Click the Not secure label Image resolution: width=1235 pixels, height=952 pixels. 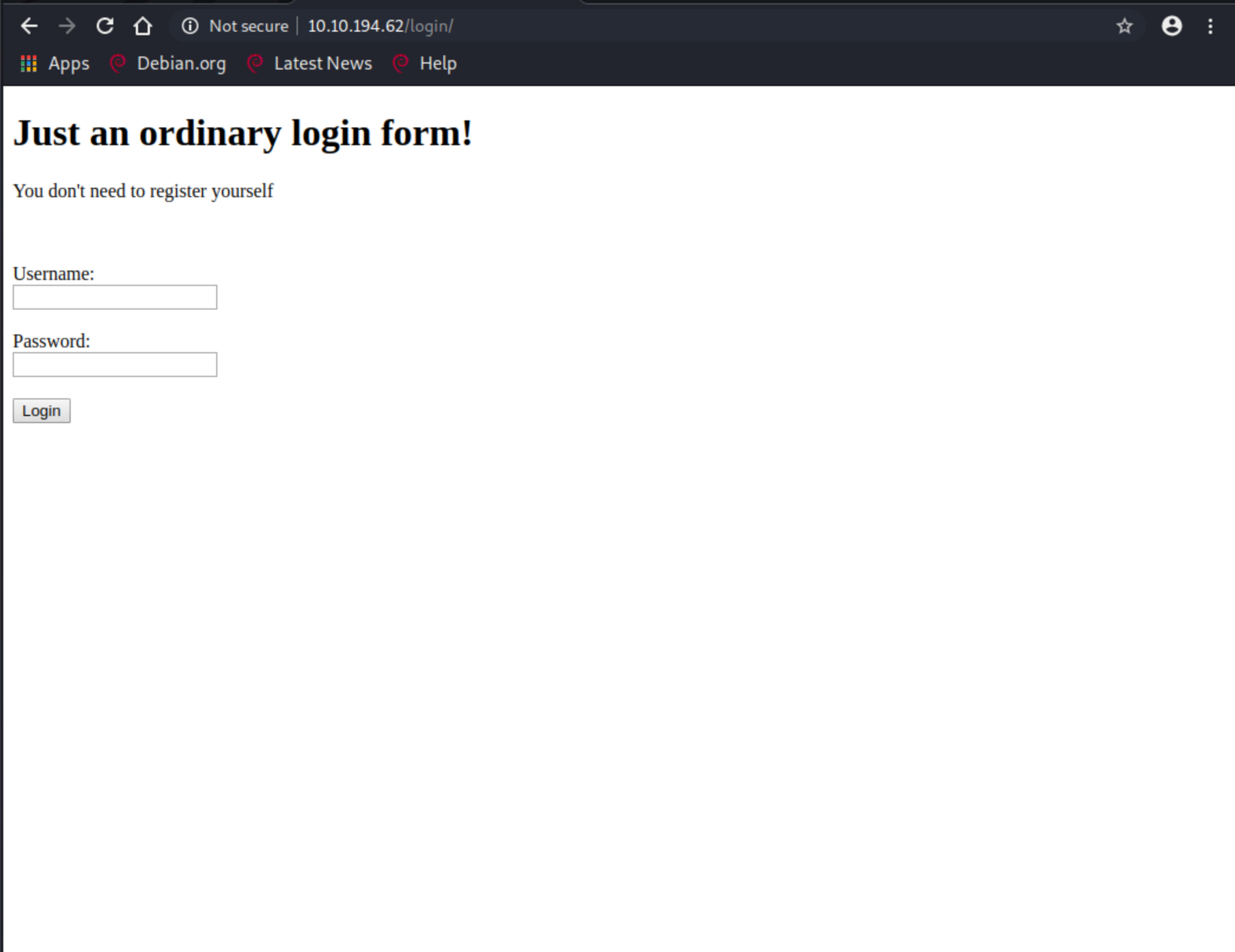[x=249, y=26]
